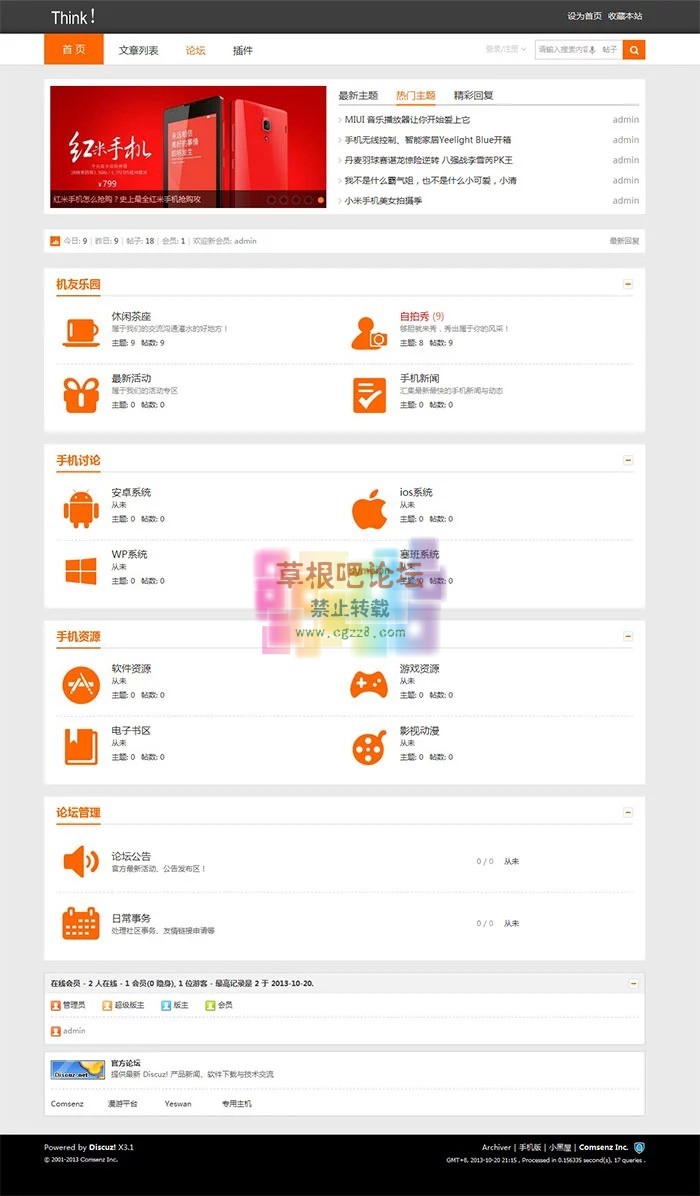Collapse the 手机讨论 section
Image resolution: width=700 pixels, height=1196 pixels.
[628, 460]
